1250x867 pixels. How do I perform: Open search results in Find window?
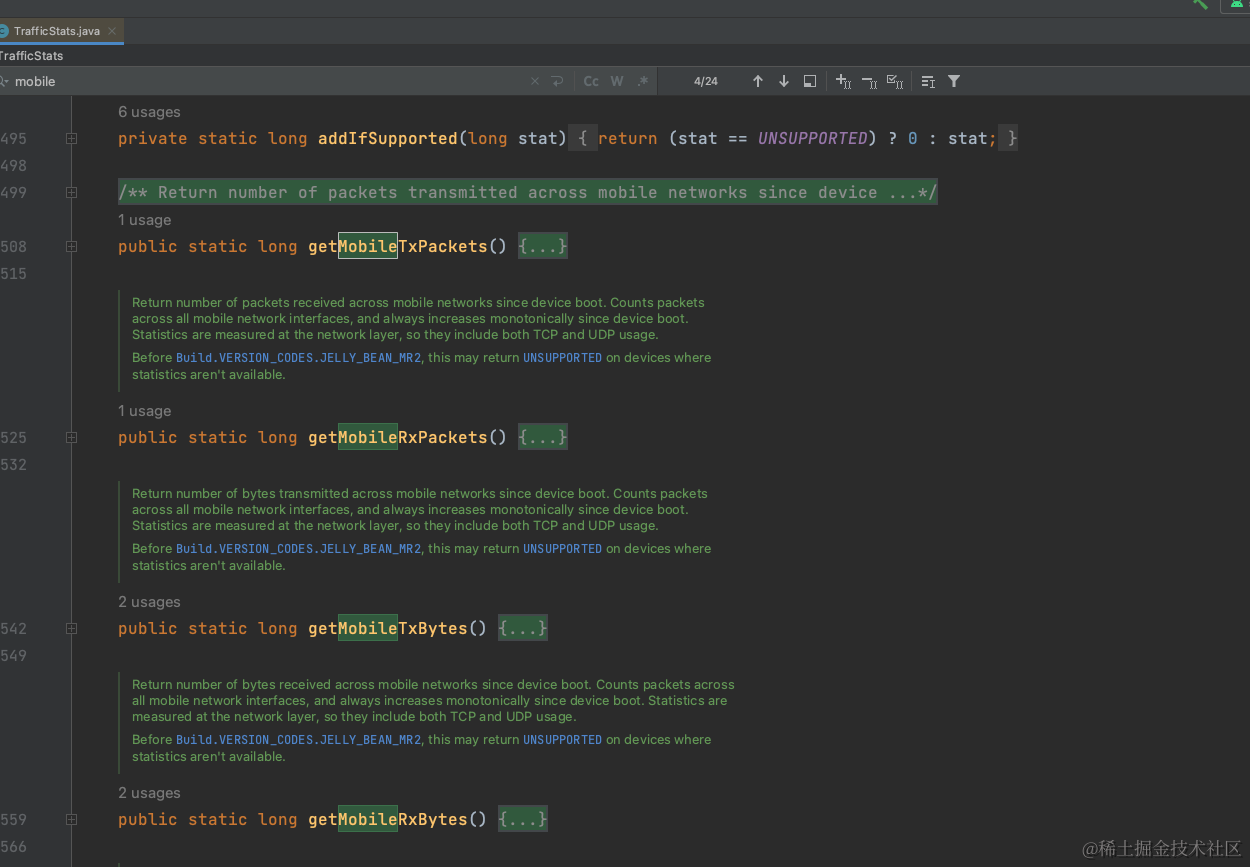[x=810, y=81]
